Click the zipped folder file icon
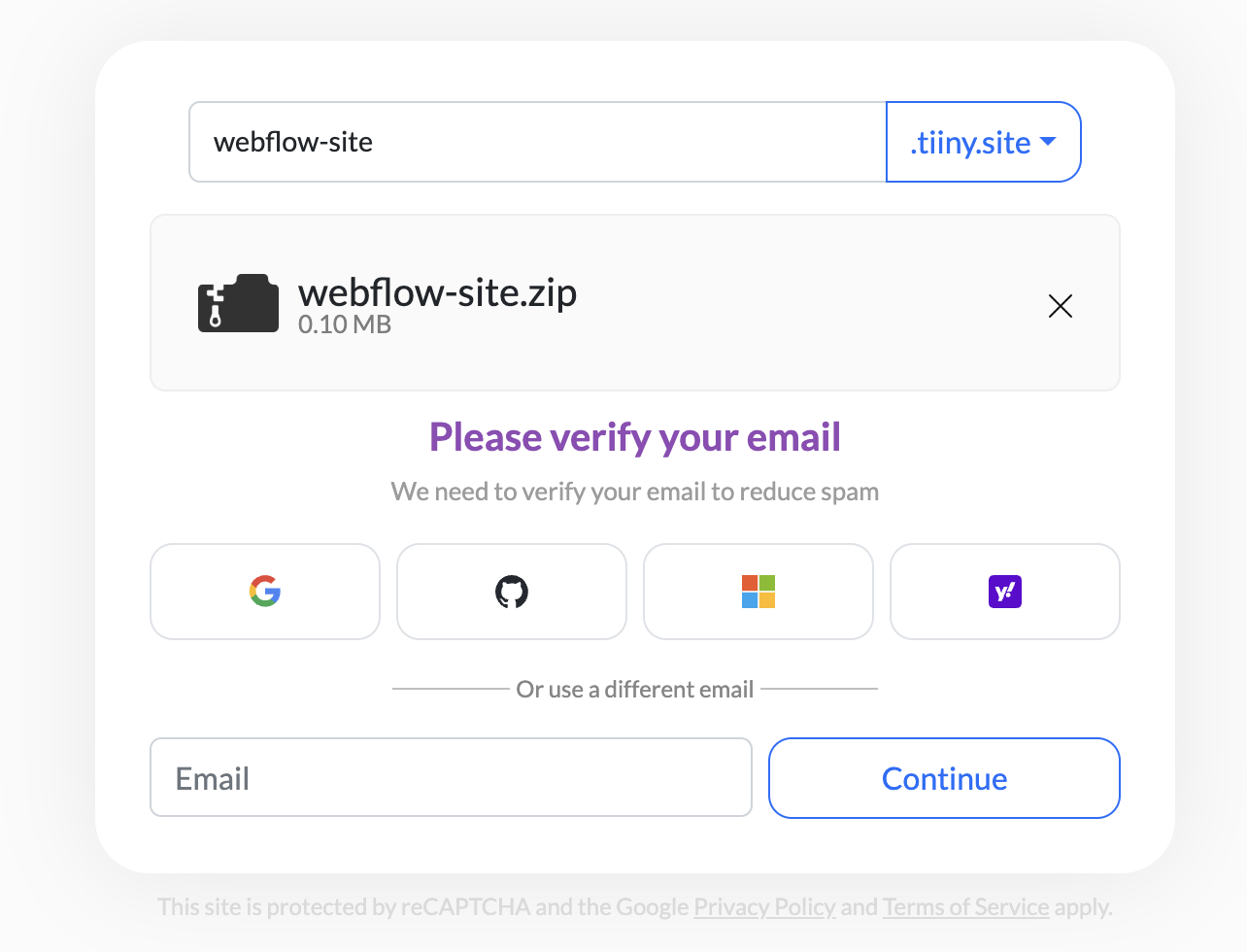The image size is (1247, 952). [x=238, y=302]
